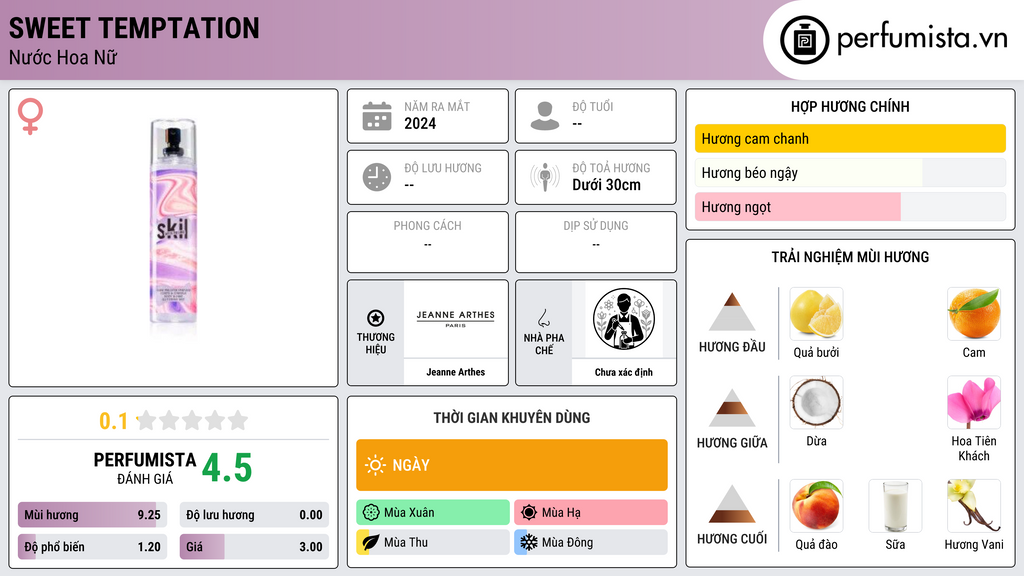Viewport: 1024px width, 576px height.
Task: Click the perfumer illustration above Chưa xác định
Action: 624,319
